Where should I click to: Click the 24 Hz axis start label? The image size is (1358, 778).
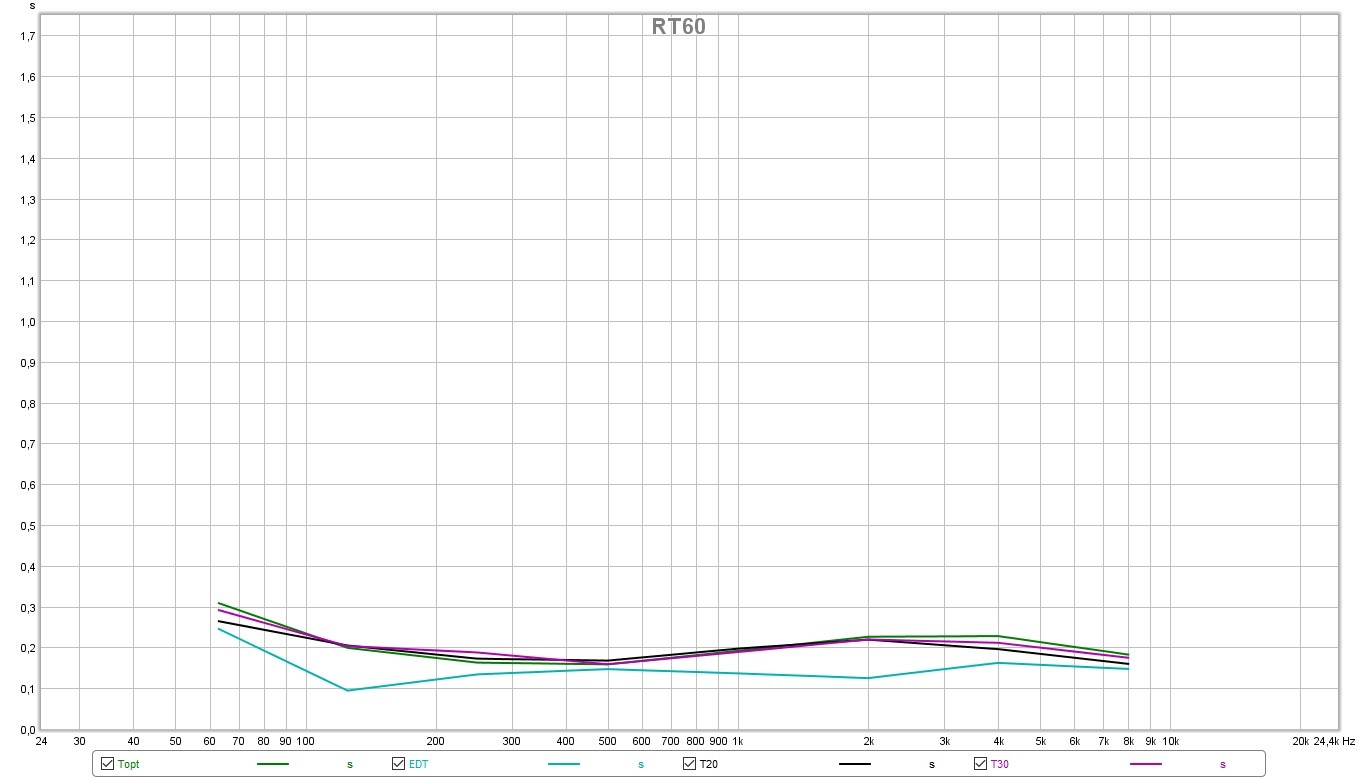coord(41,742)
